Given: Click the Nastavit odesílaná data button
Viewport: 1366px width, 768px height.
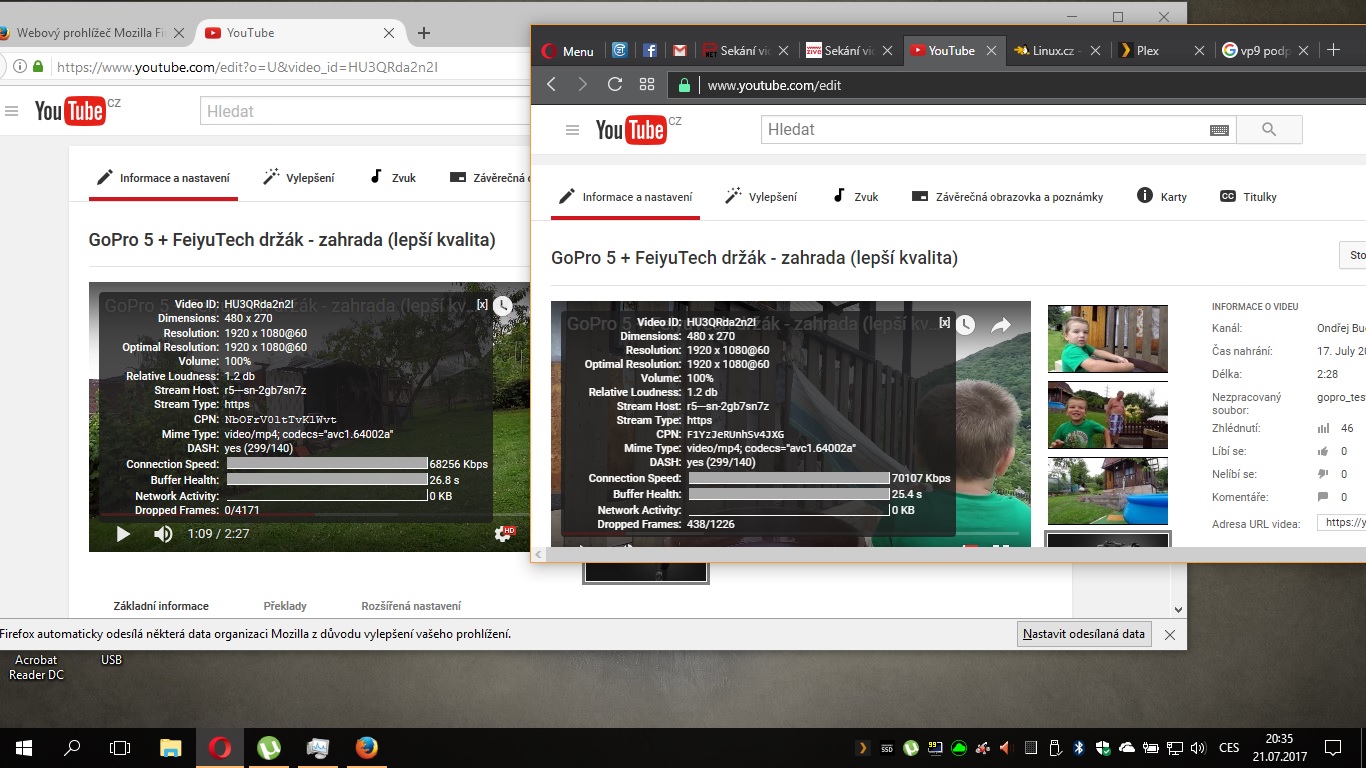Looking at the screenshot, I should [x=1084, y=634].
